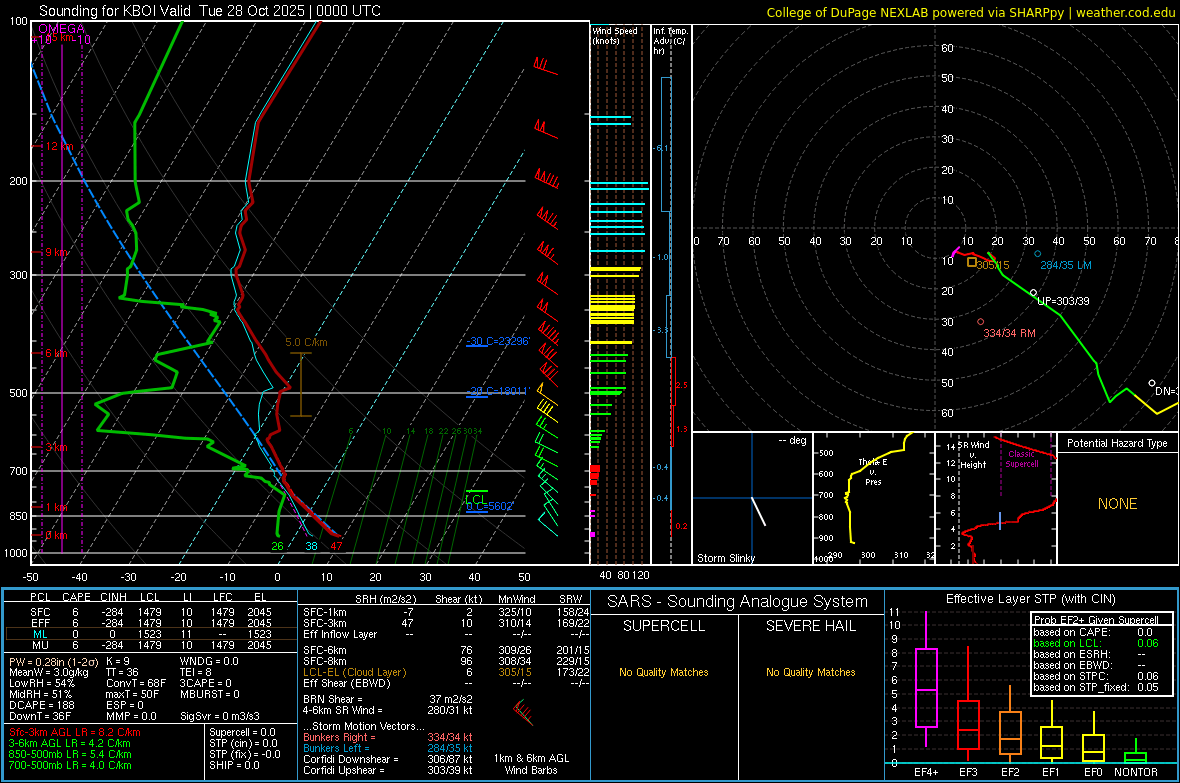Click the 284/35 LM hodograph label

1066,265
